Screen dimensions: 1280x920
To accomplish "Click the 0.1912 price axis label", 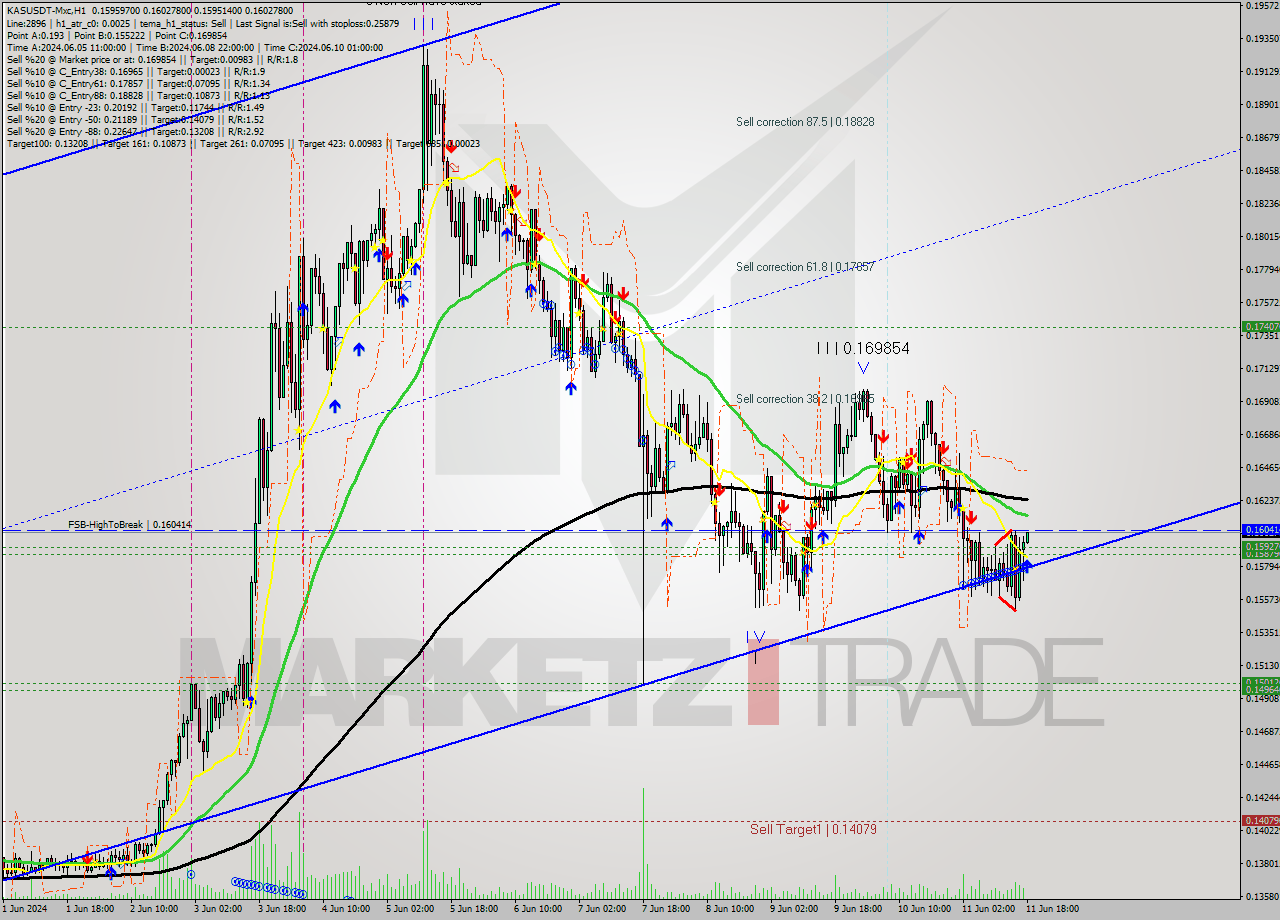I will [1263, 72].
